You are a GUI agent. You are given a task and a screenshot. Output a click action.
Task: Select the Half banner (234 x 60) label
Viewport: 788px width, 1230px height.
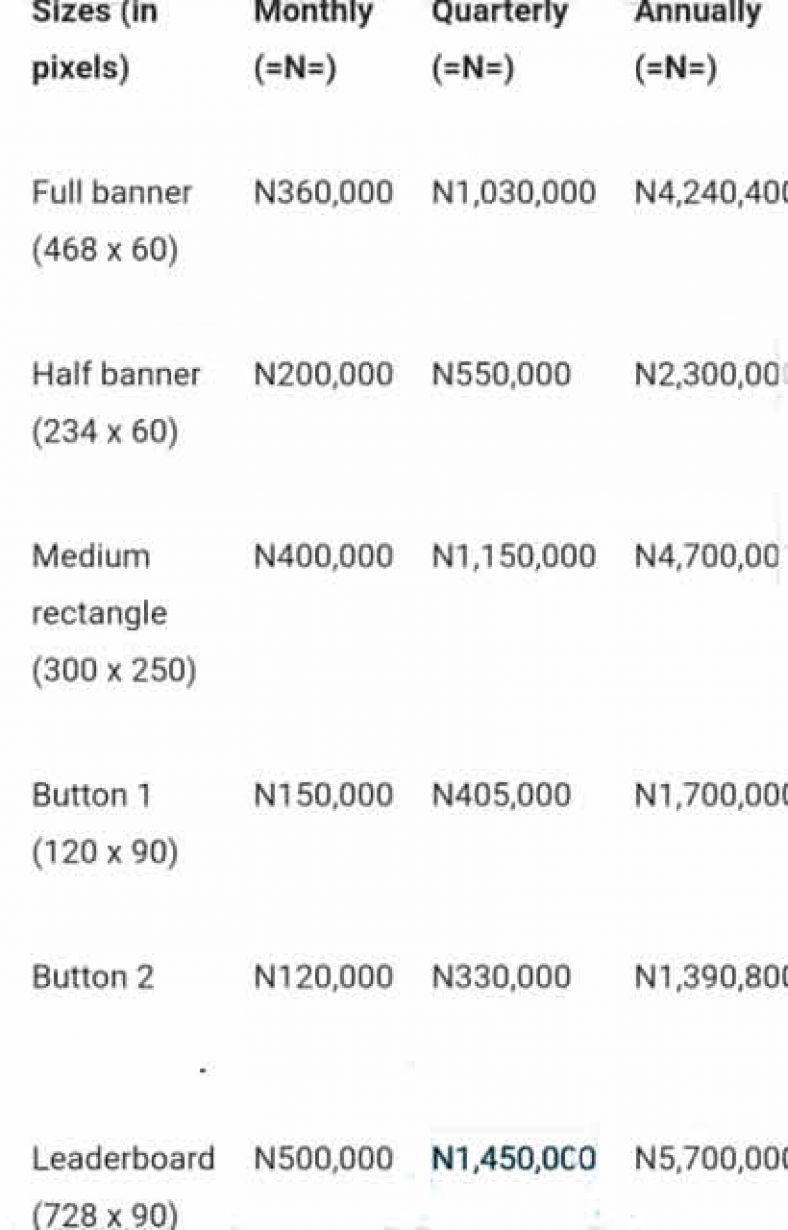(x=116, y=402)
